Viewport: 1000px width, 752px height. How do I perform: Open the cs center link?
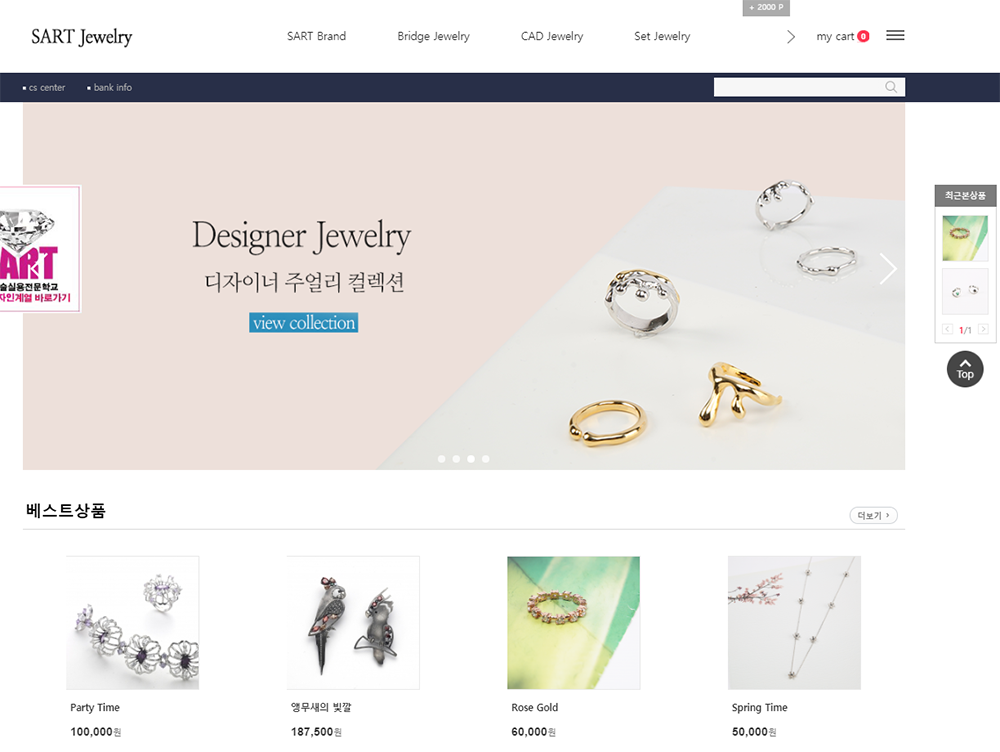click(x=44, y=87)
